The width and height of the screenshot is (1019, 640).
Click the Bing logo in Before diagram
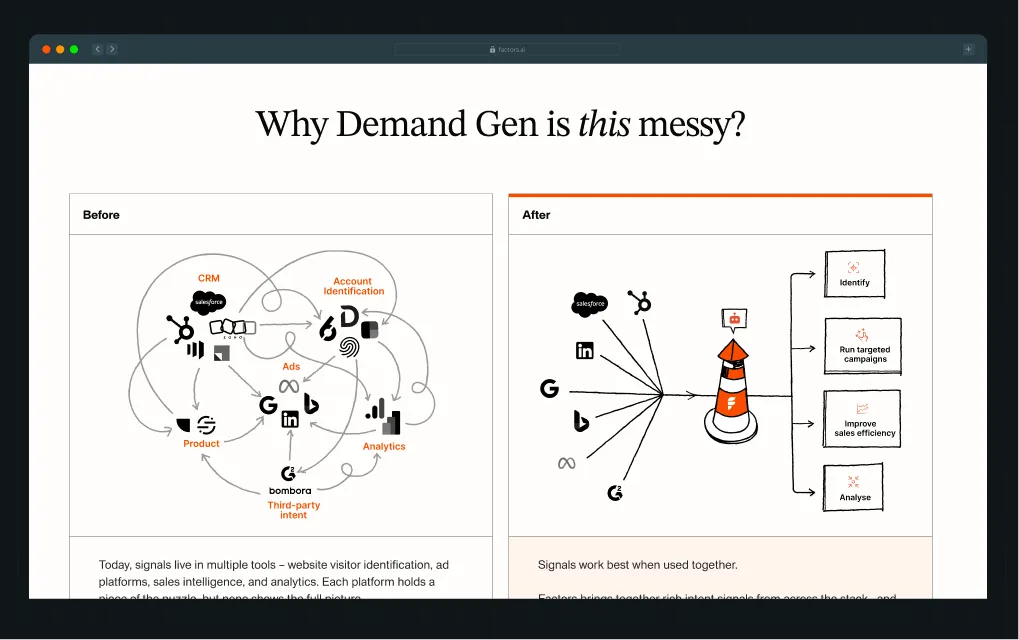(x=311, y=403)
